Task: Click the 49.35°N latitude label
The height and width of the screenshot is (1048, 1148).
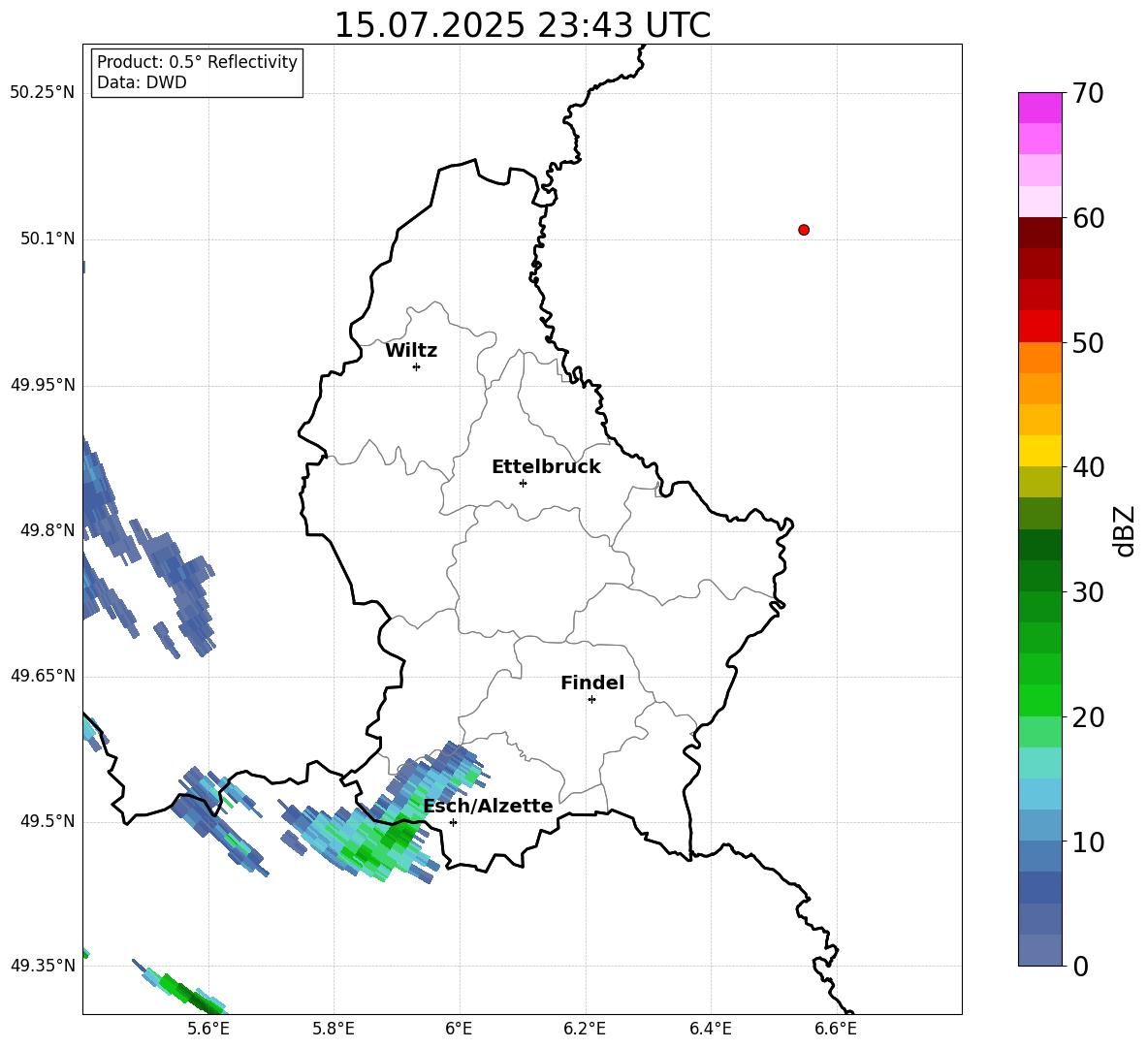Action: pyautogui.click(x=43, y=966)
